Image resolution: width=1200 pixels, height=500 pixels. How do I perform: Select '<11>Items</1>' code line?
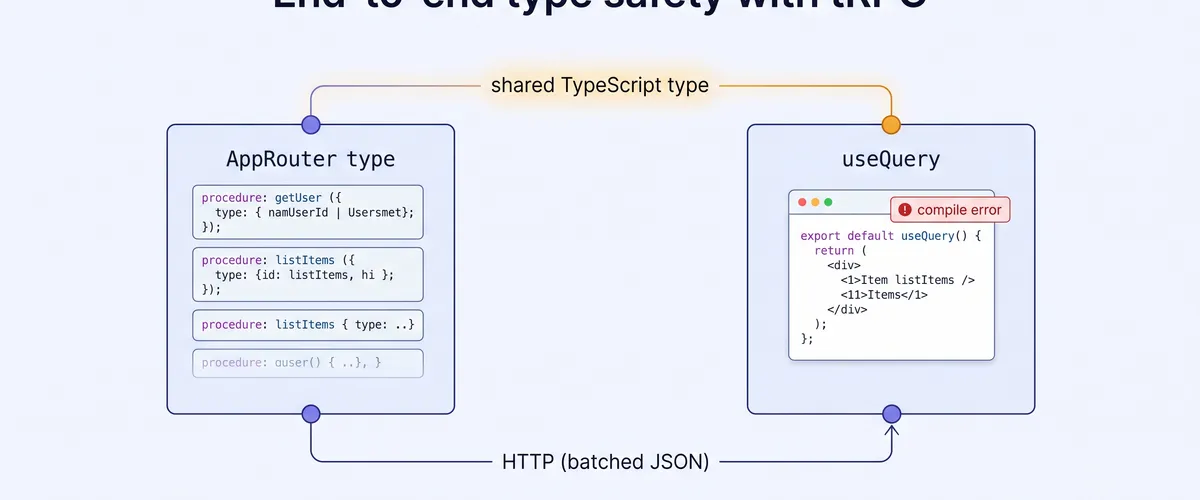[x=885, y=295]
